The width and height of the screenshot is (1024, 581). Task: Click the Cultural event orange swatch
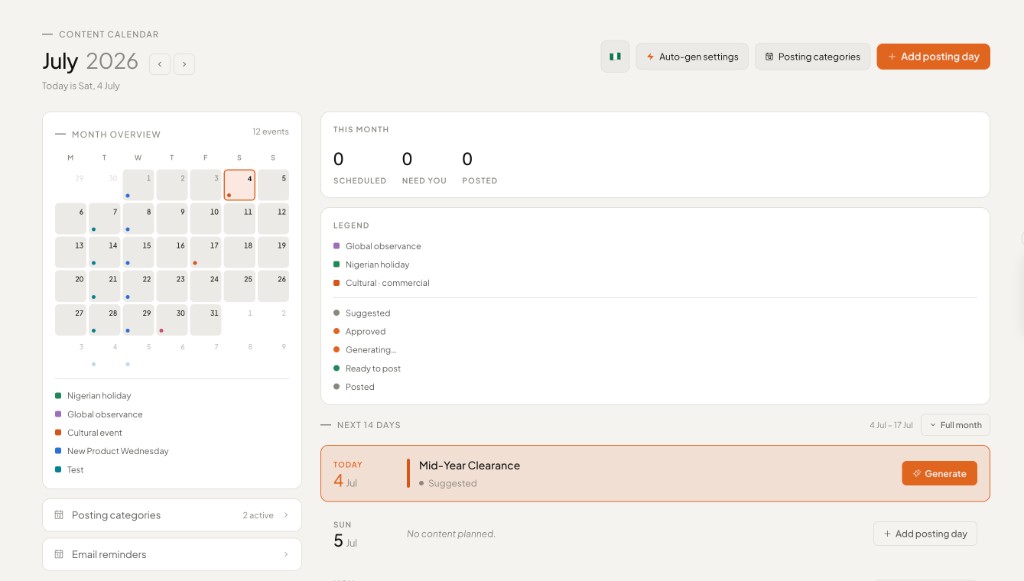58,433
